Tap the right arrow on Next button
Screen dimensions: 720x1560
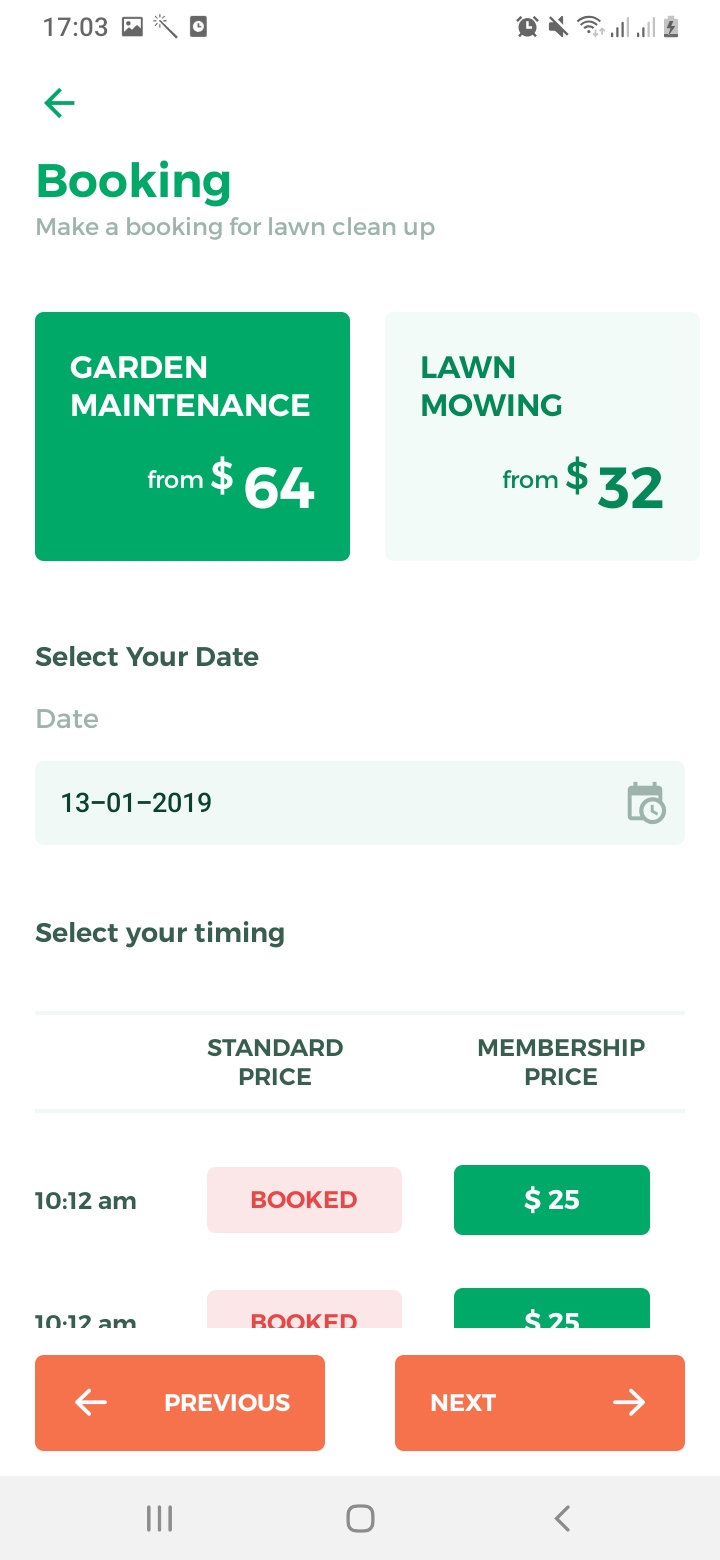[x=629, y=1403]
